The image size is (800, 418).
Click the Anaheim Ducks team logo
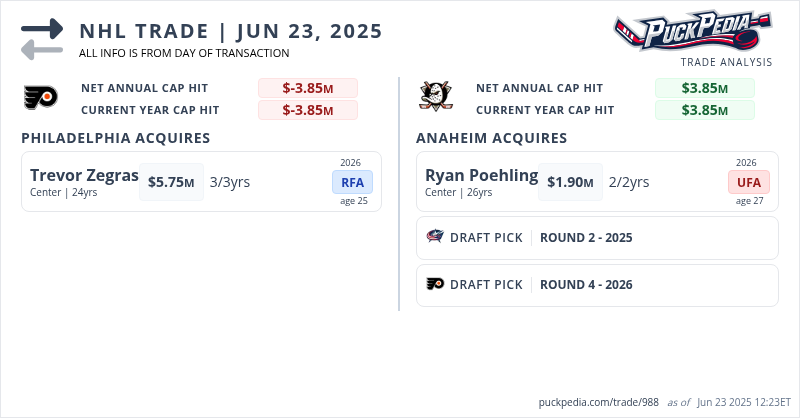click(433, 97)
